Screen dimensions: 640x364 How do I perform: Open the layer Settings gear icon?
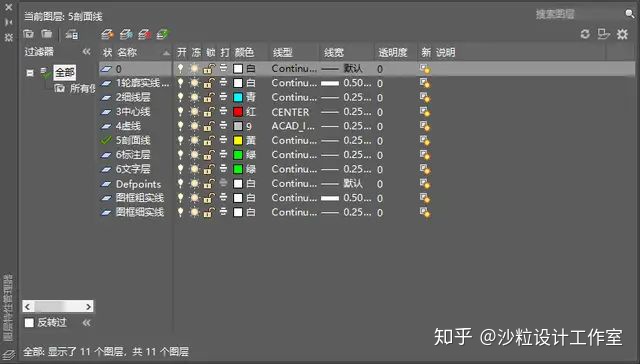[622, 34]
